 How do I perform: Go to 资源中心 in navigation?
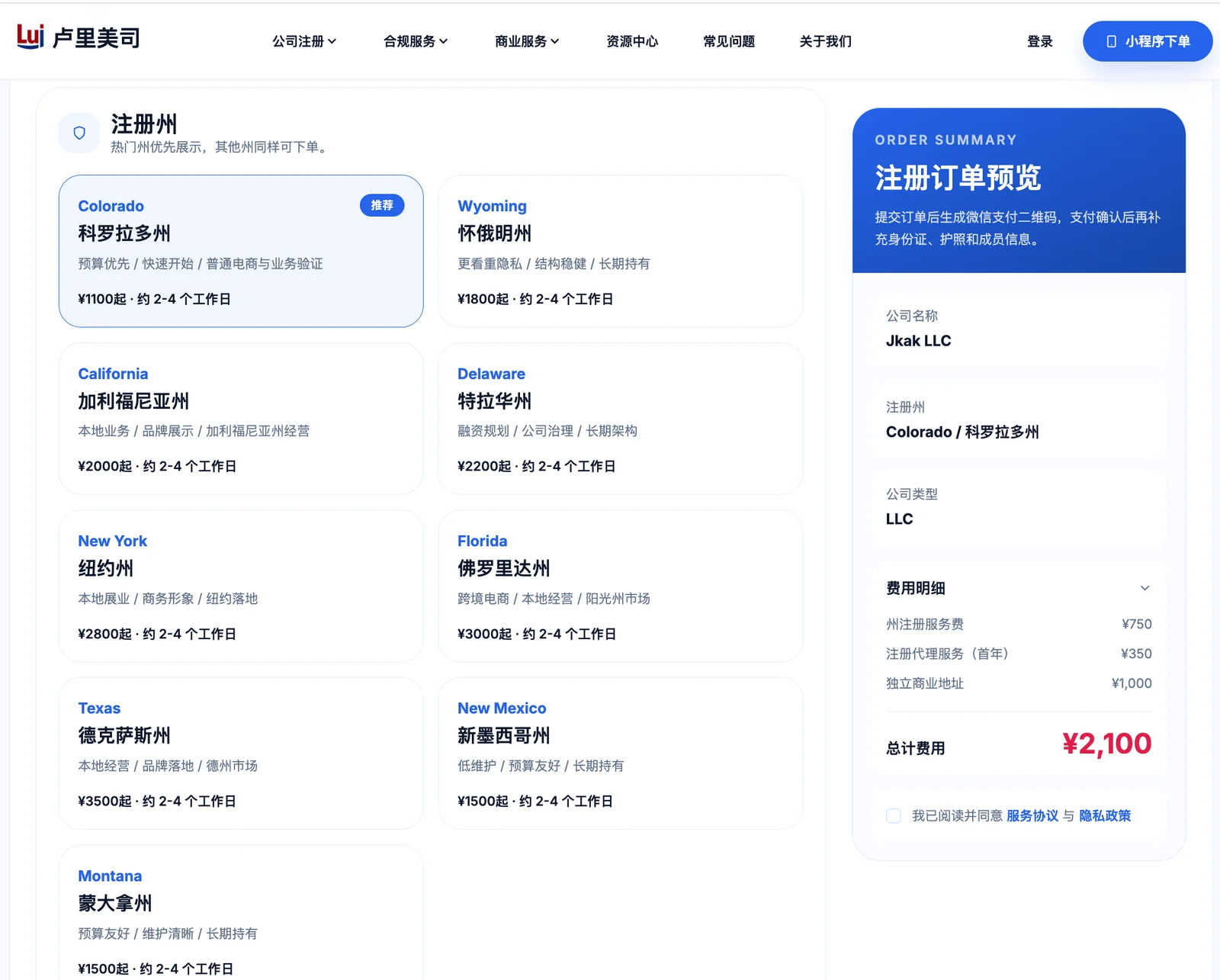pyautogui.click(x=632, y=41)
